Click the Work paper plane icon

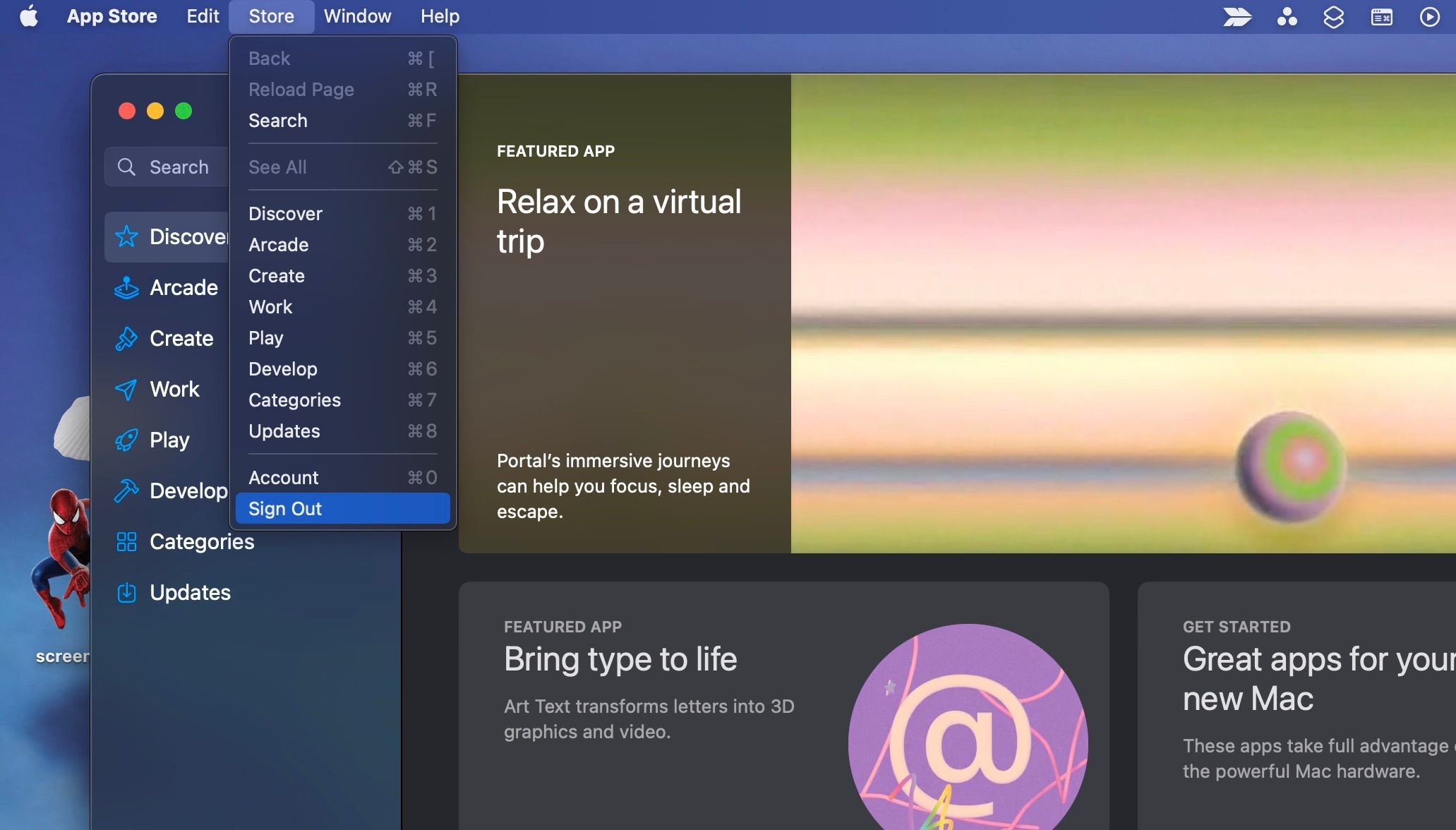point(126,389)
